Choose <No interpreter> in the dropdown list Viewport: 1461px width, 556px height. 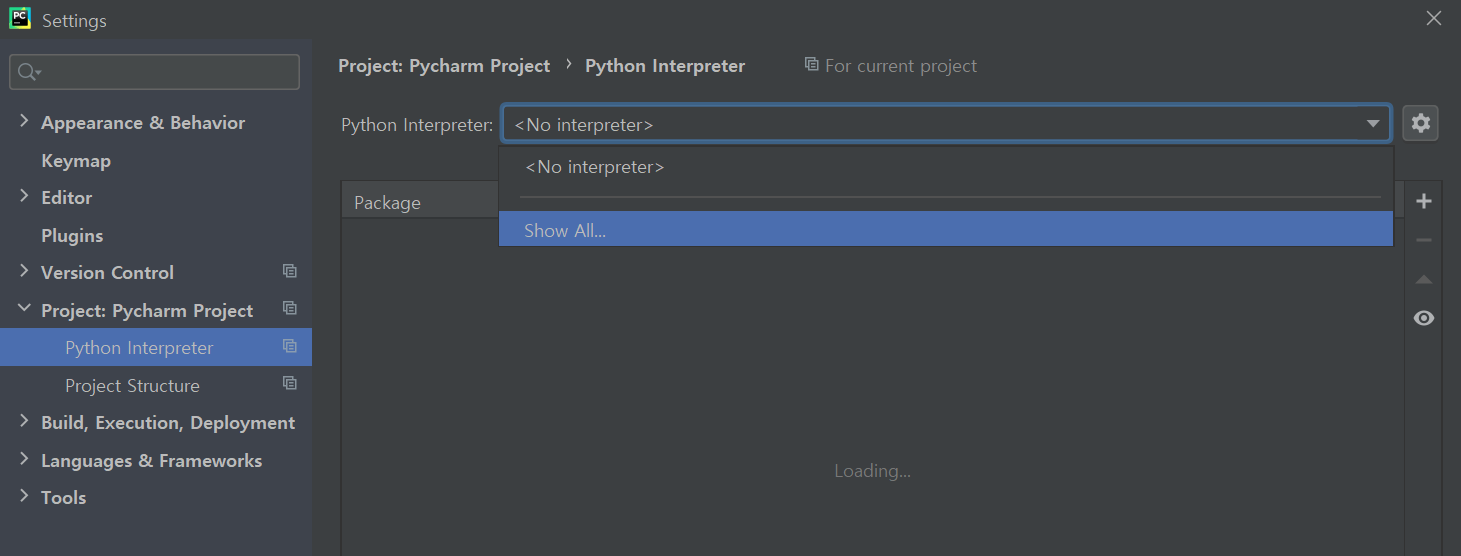point(594,167)
